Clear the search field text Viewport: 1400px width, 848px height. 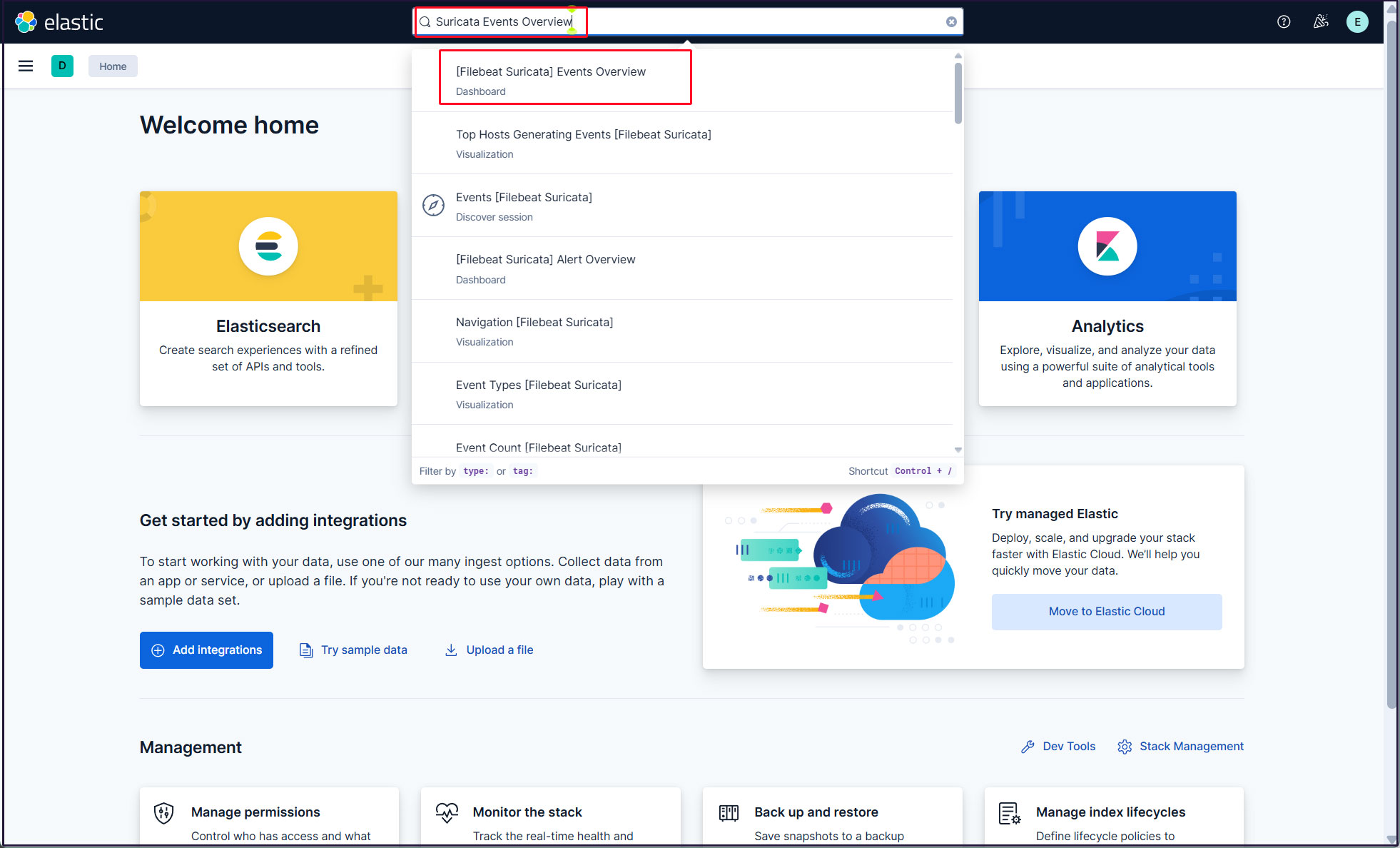951,21
